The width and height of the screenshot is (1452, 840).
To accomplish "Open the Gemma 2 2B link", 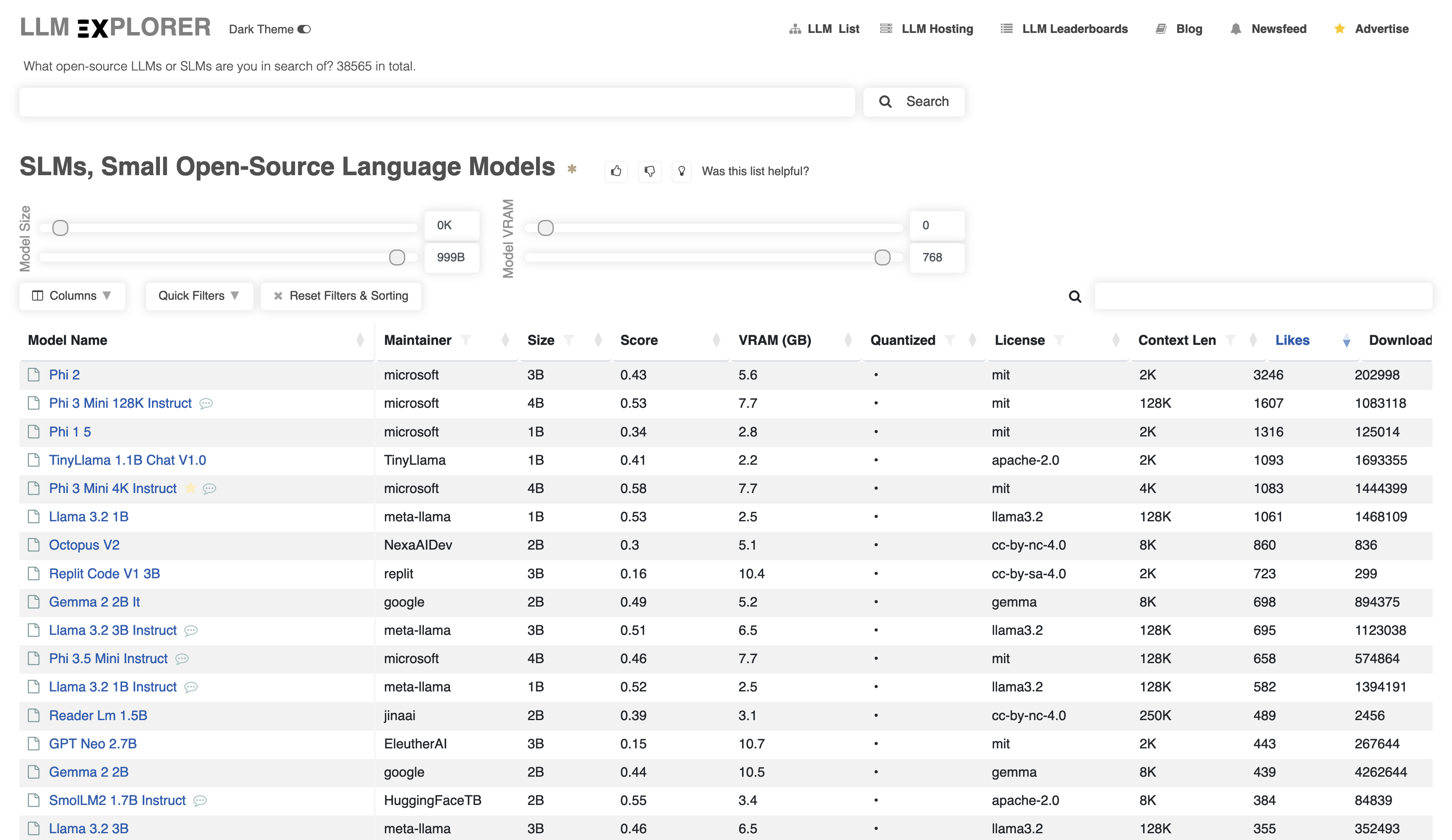I will pos(89,772).
